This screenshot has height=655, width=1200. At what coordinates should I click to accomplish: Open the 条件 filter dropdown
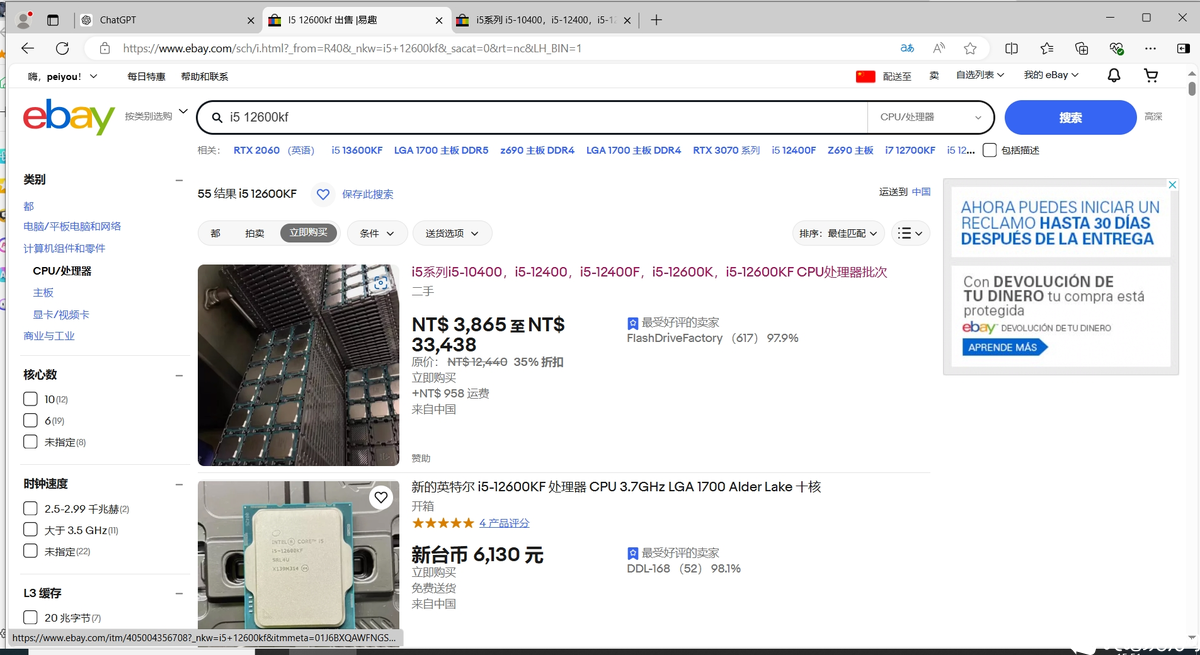[377, 233]
